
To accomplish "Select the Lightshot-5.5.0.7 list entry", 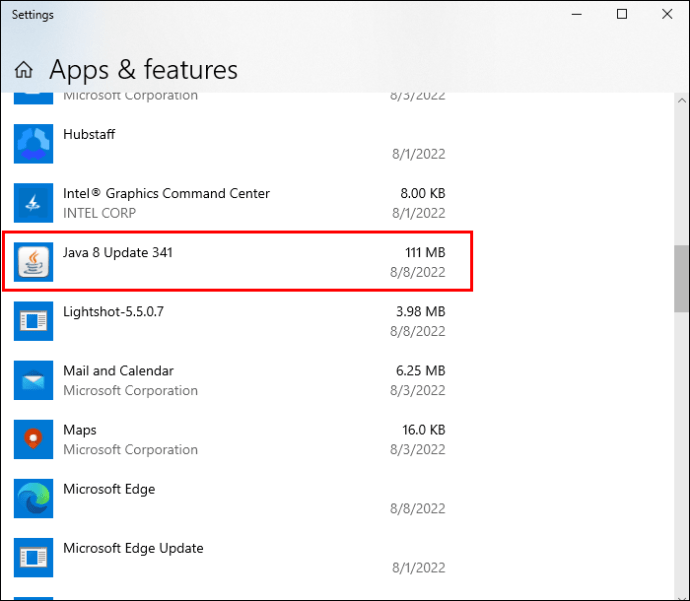I will [113, 312].
